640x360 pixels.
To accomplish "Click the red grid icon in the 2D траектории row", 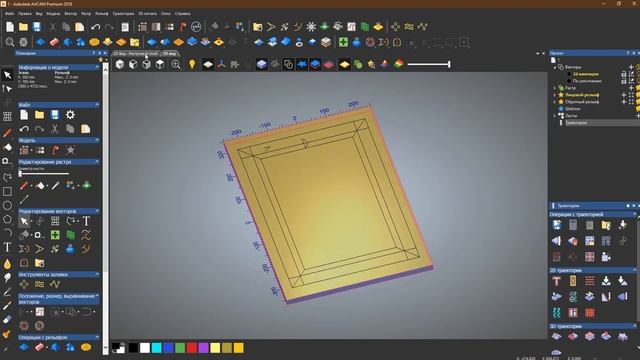I will 589,313.
